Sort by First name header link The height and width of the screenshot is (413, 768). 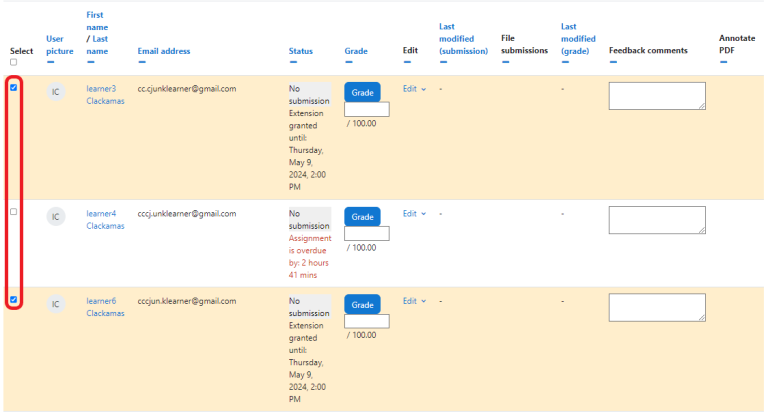click(97, 21)
